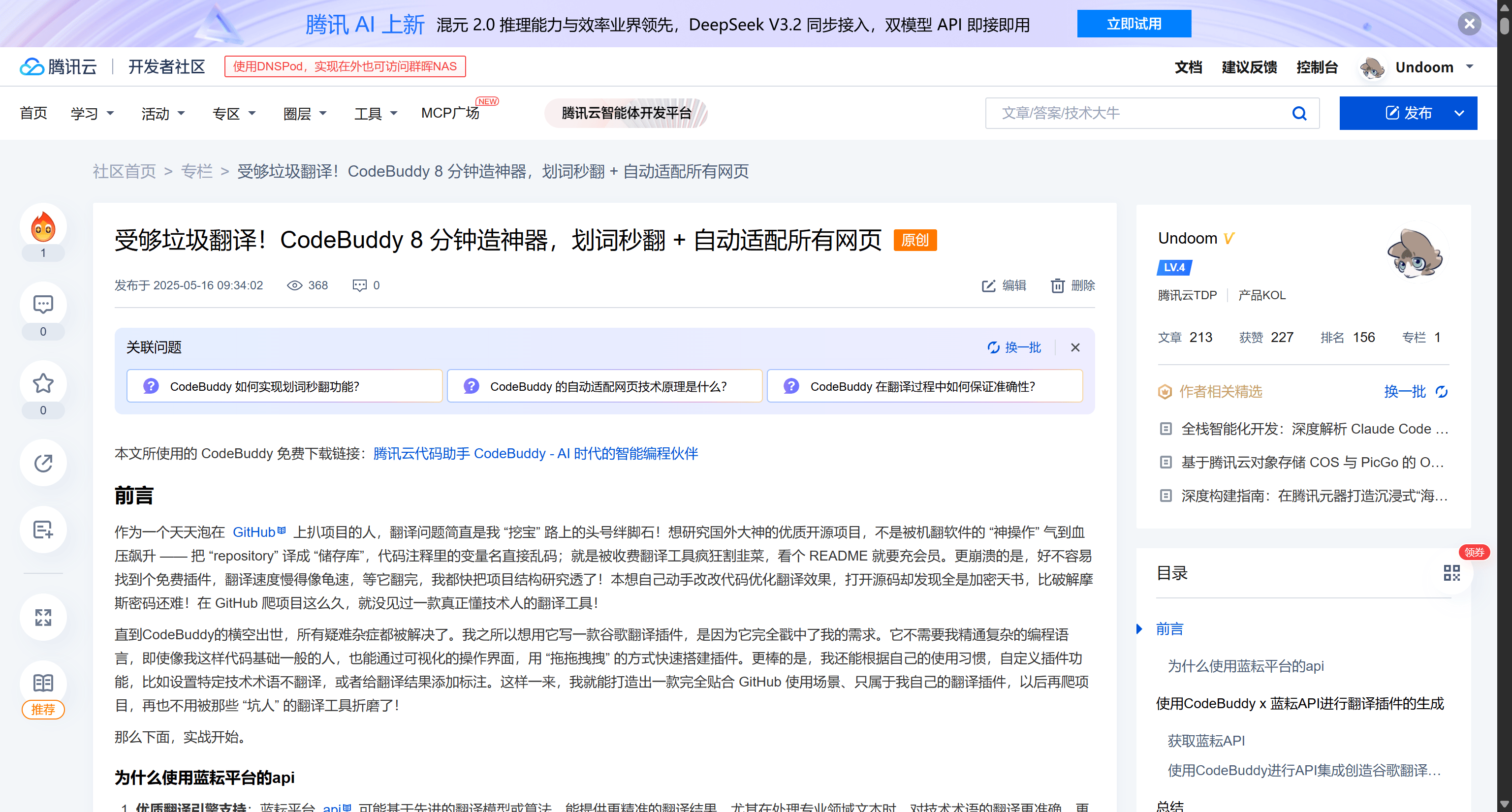Click the flame like icon
The width and height of the screenshot is (1512, 812).
tap(43, 227)
